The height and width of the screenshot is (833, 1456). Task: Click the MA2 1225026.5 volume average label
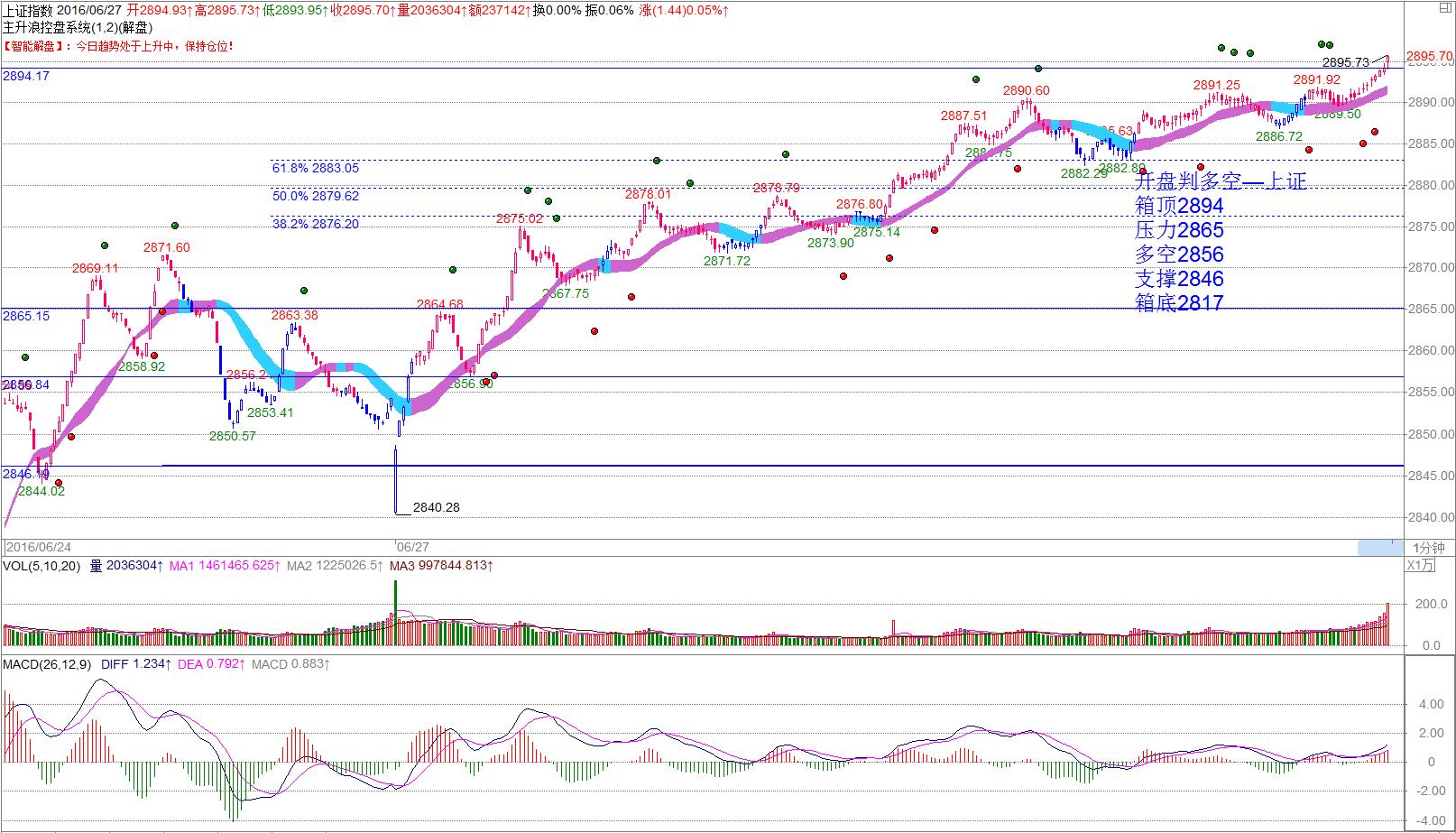click(x=335, y=566)
